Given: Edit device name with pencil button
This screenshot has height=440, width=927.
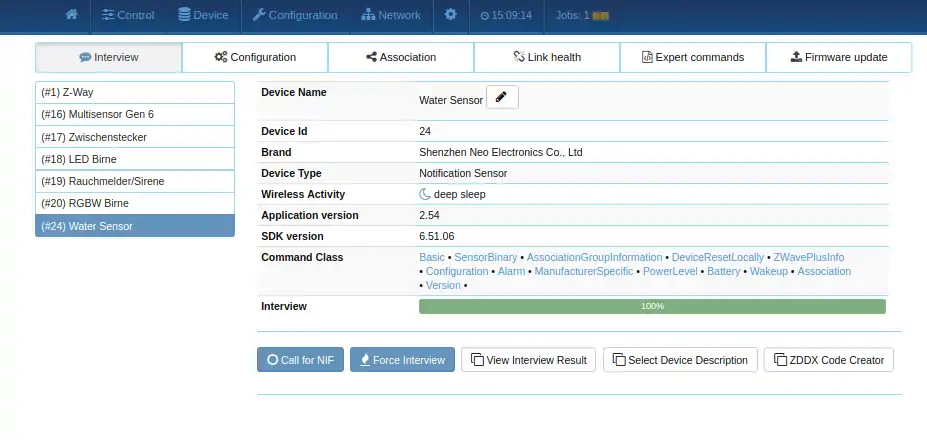Looking at the screenshot, I should (x=502, y=97).
